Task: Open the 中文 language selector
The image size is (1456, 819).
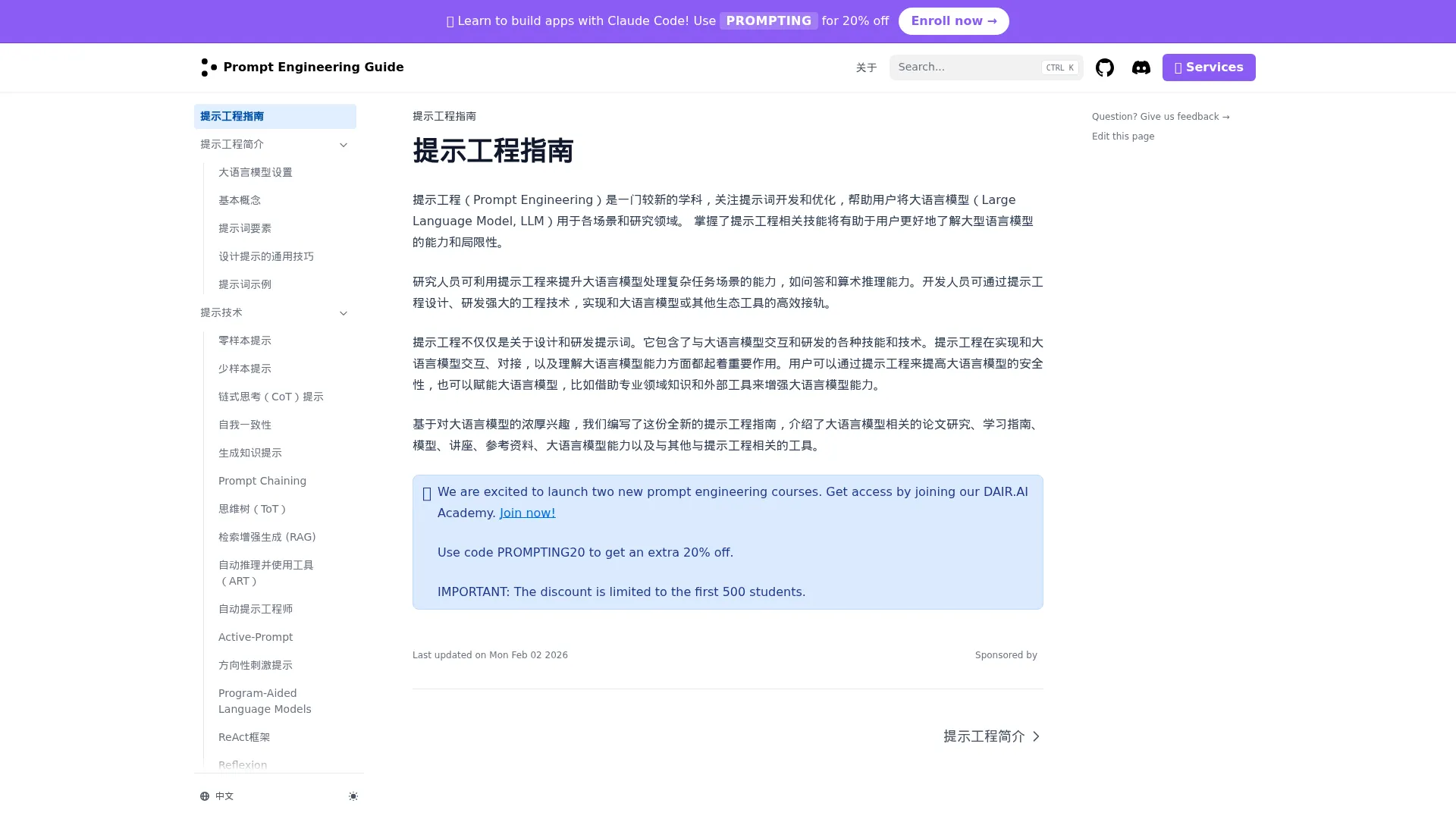Action: point(218,796)
